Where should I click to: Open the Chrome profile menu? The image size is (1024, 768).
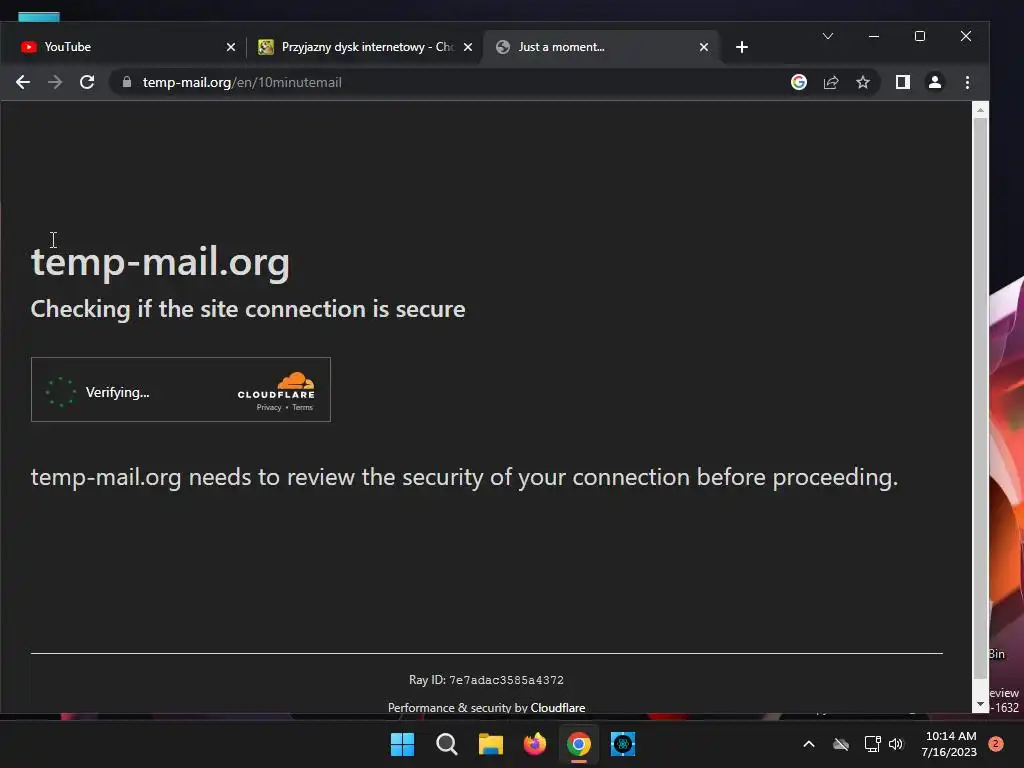(x=935, y=82)
